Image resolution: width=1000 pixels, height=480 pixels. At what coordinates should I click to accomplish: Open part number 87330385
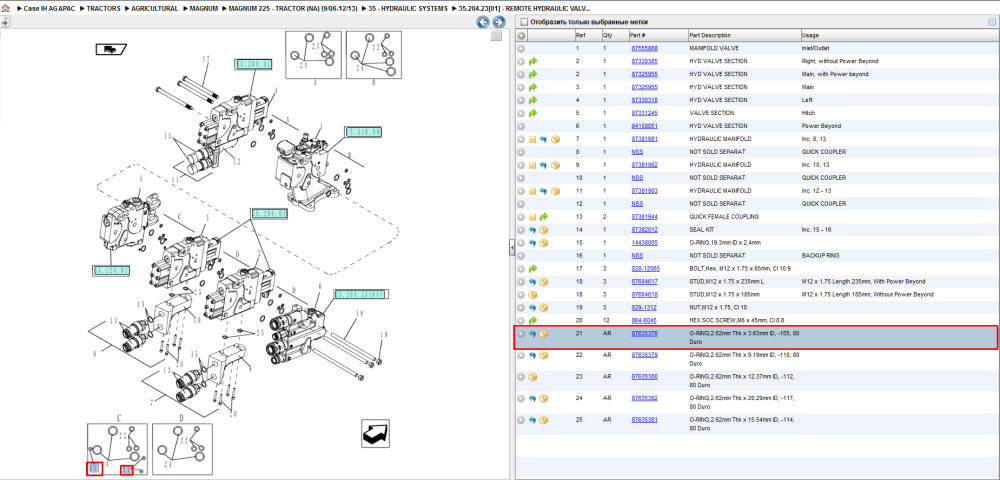pos(644,61)
